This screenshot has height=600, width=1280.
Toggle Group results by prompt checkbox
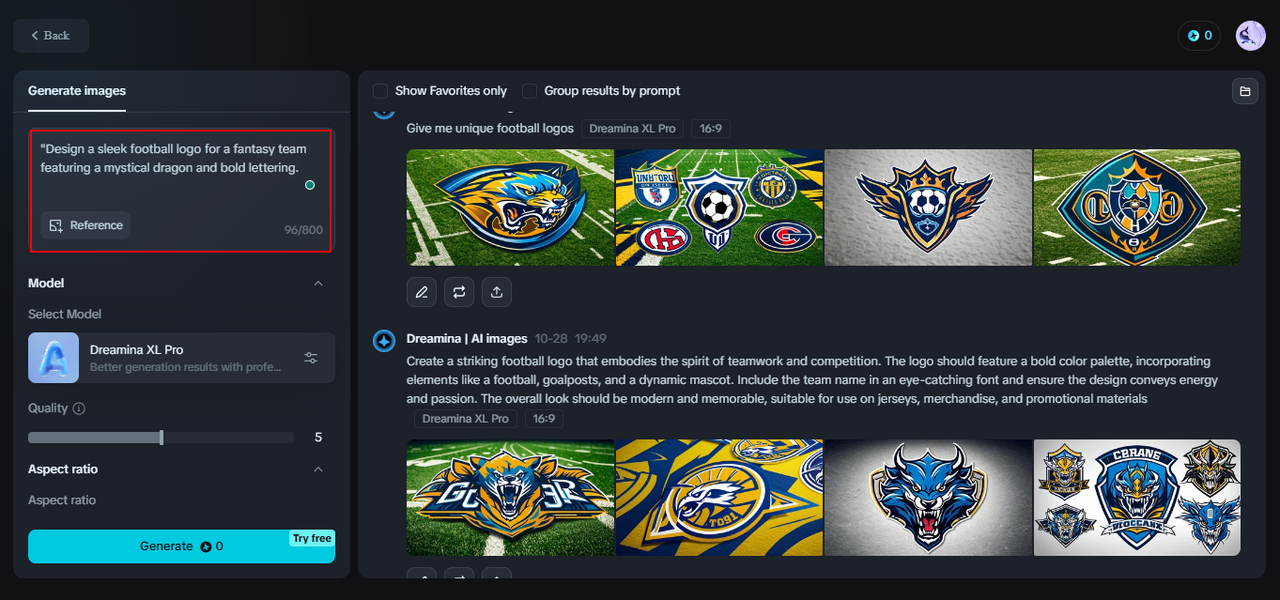(530, 91)
